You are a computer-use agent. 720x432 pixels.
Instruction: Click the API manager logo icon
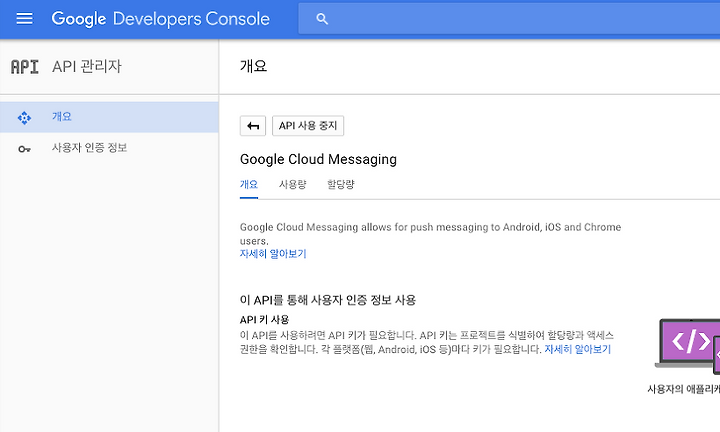click(x=25, y=67)
